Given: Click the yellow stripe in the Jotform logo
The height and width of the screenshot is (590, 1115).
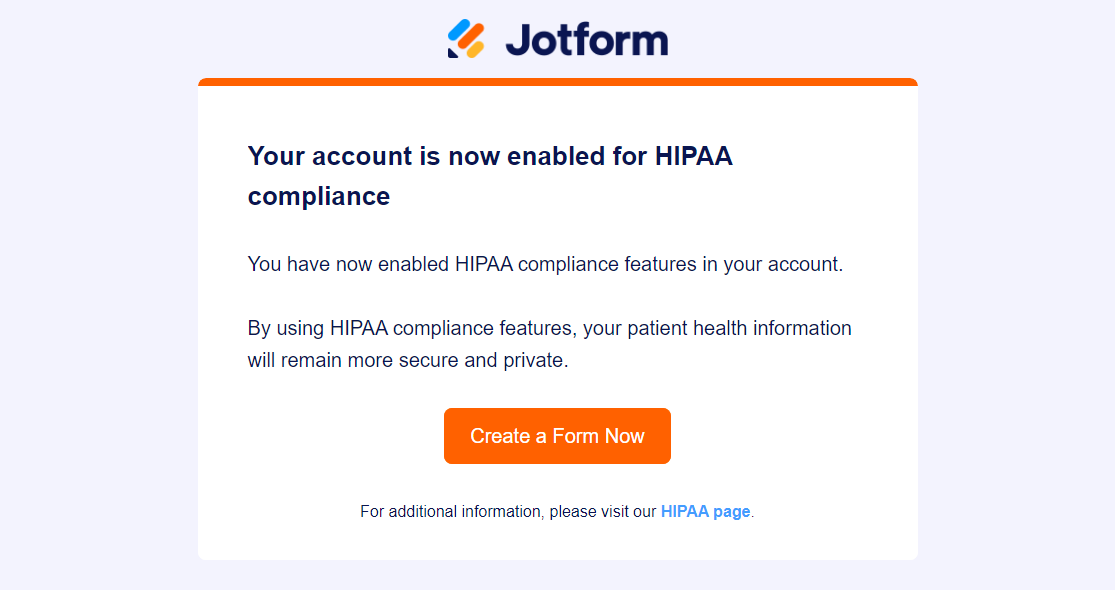Looking at the screenshot, I should pos(475,48).
